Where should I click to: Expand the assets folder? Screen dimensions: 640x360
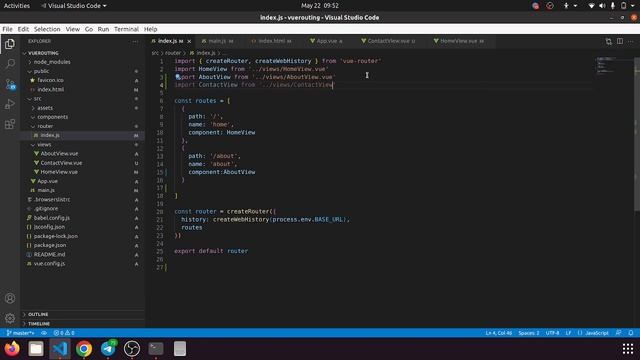45,108
